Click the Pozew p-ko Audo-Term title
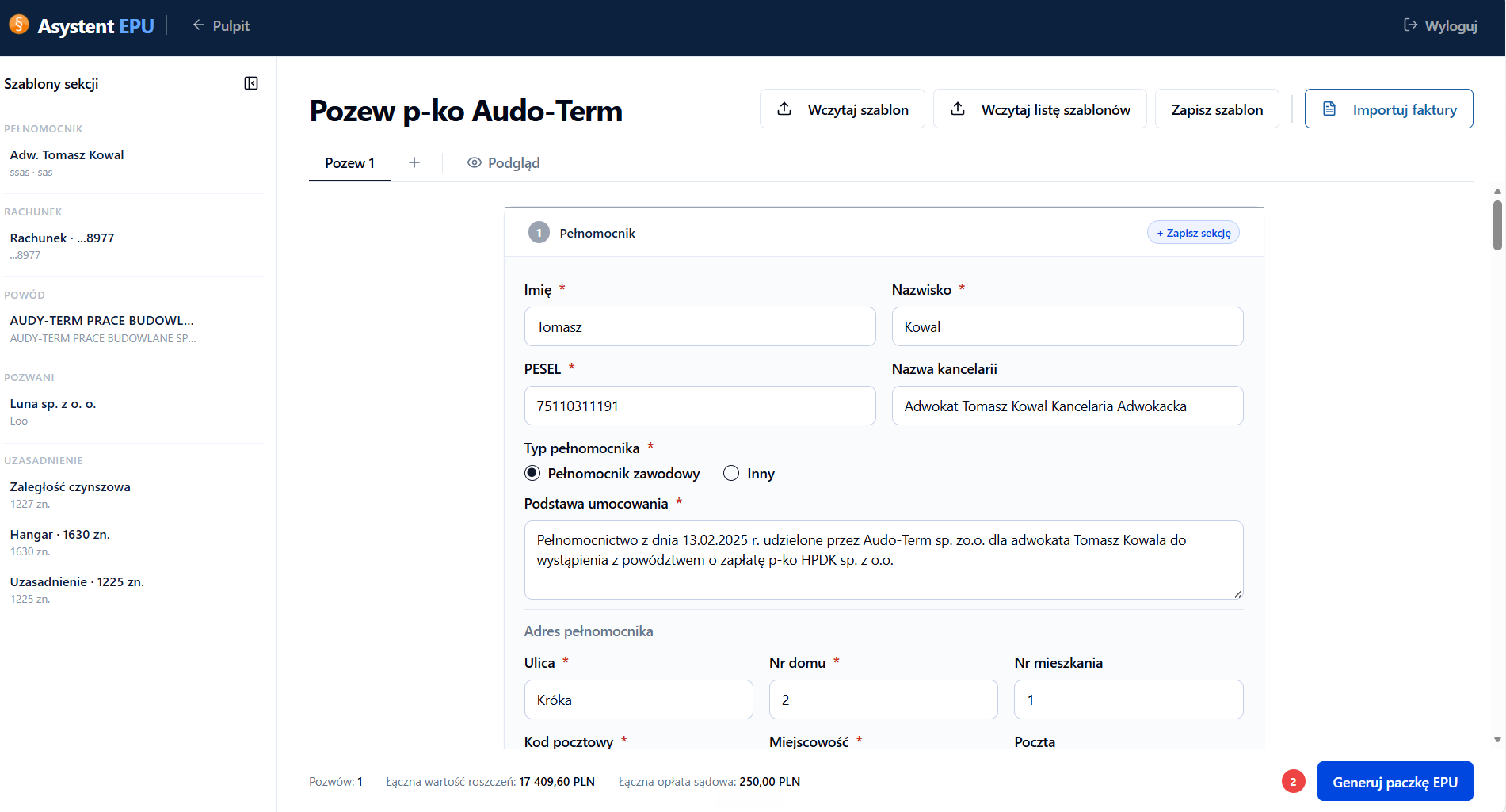Image resolution: width=1506 pixels, height=812 pixels. 466,111
